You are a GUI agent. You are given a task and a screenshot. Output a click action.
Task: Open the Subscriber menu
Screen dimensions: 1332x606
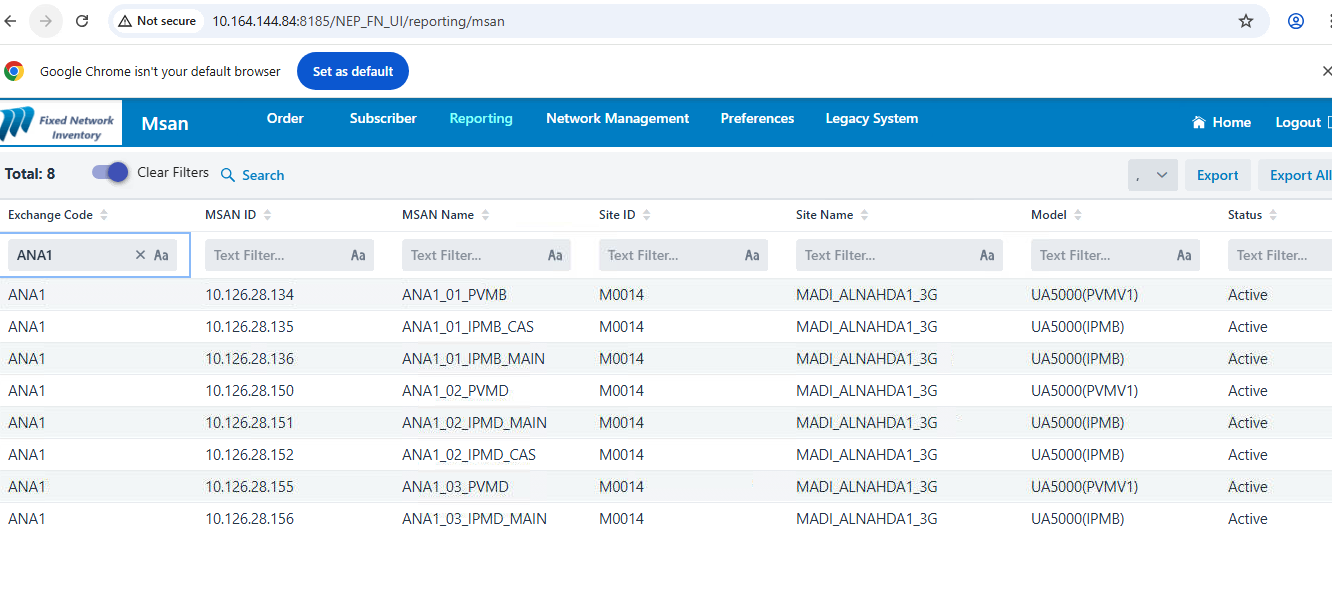coord(383,118)
